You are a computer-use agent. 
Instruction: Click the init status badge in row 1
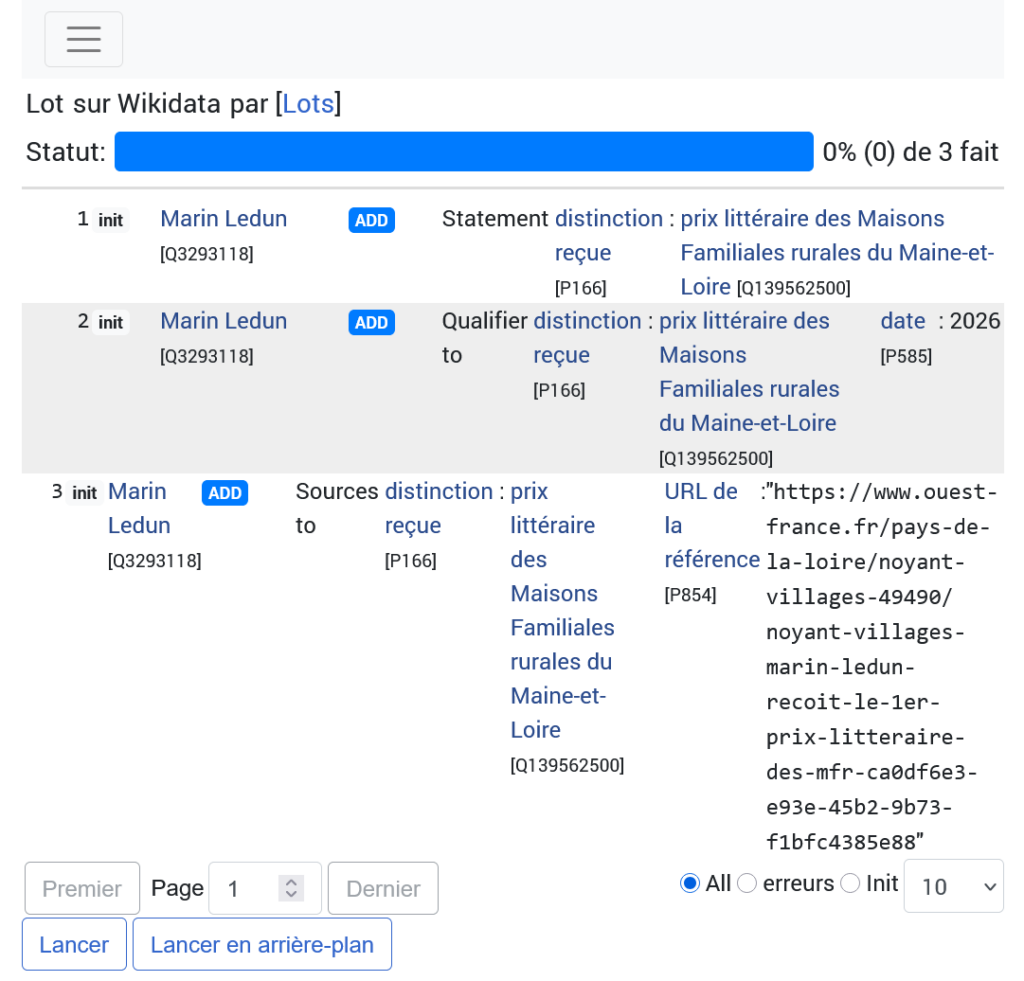click(110, 220)
